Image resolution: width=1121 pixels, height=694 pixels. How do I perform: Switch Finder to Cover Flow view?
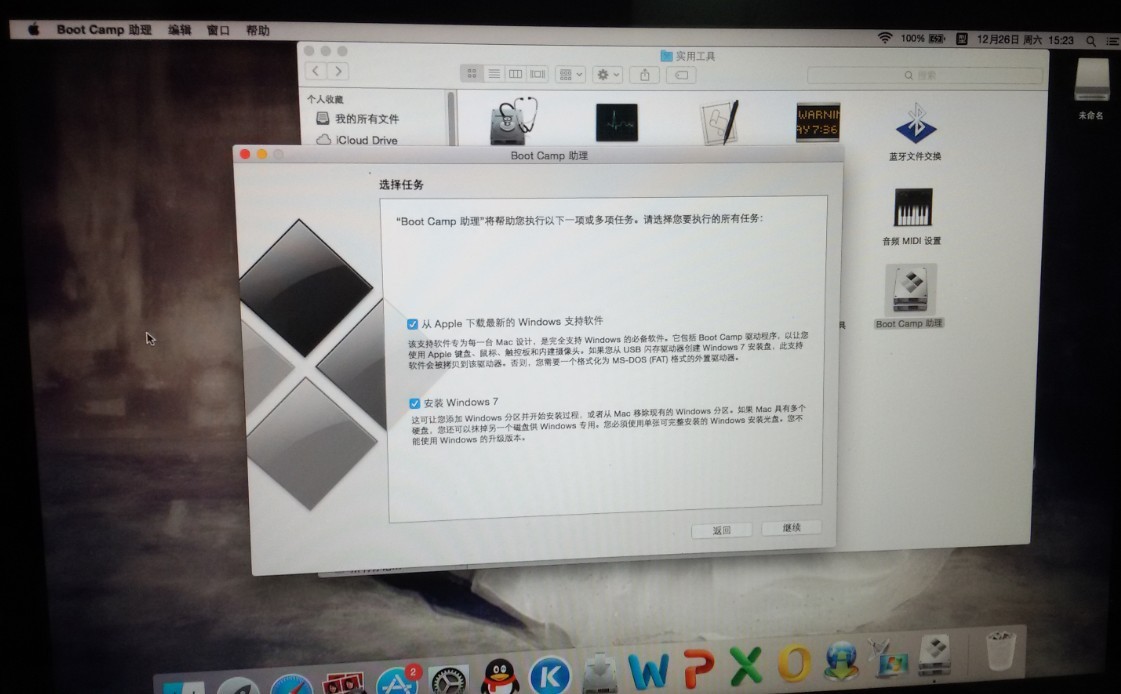[538, 74]
